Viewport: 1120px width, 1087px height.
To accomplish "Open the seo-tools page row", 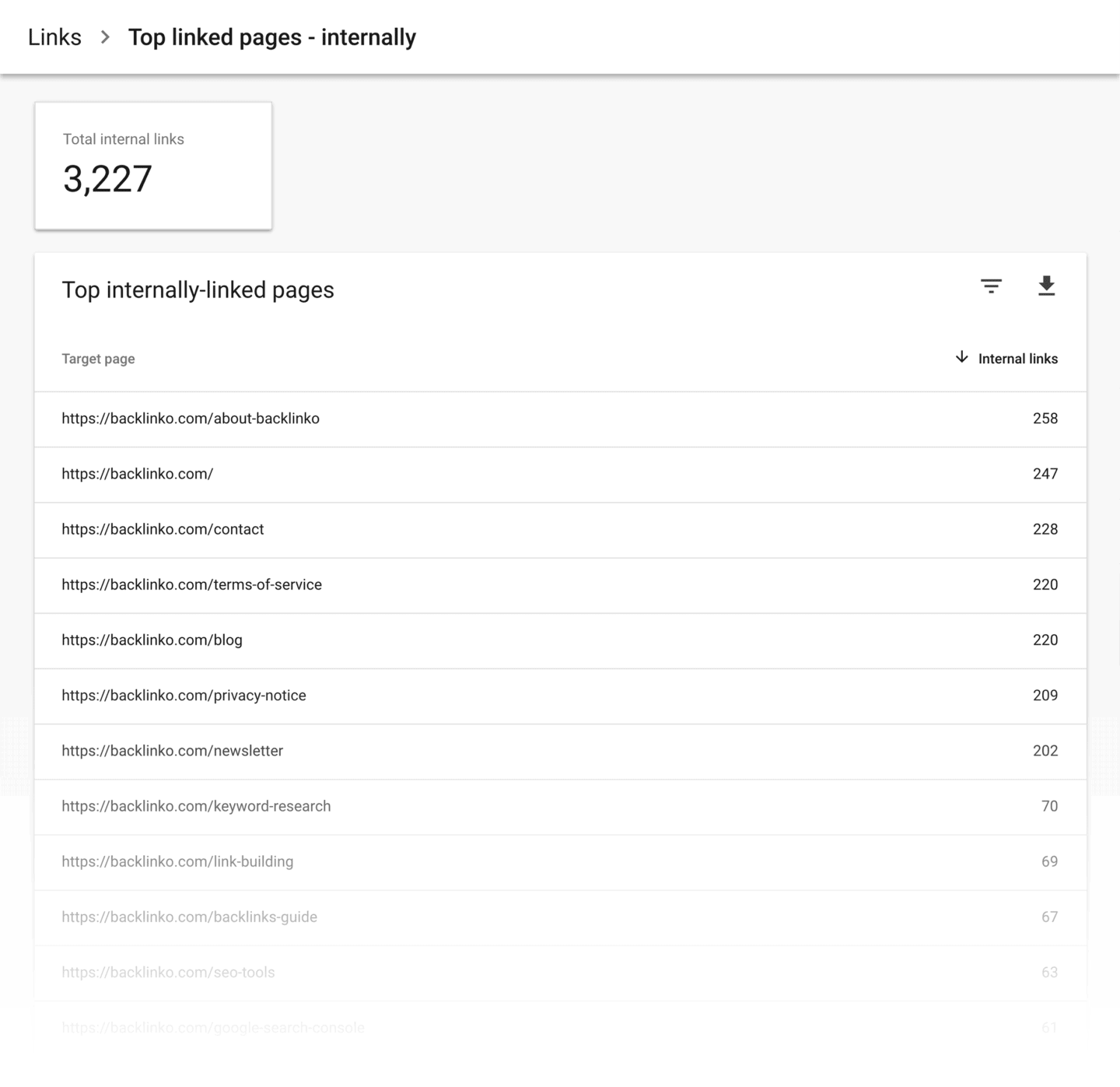I will [x=168, y=972].
